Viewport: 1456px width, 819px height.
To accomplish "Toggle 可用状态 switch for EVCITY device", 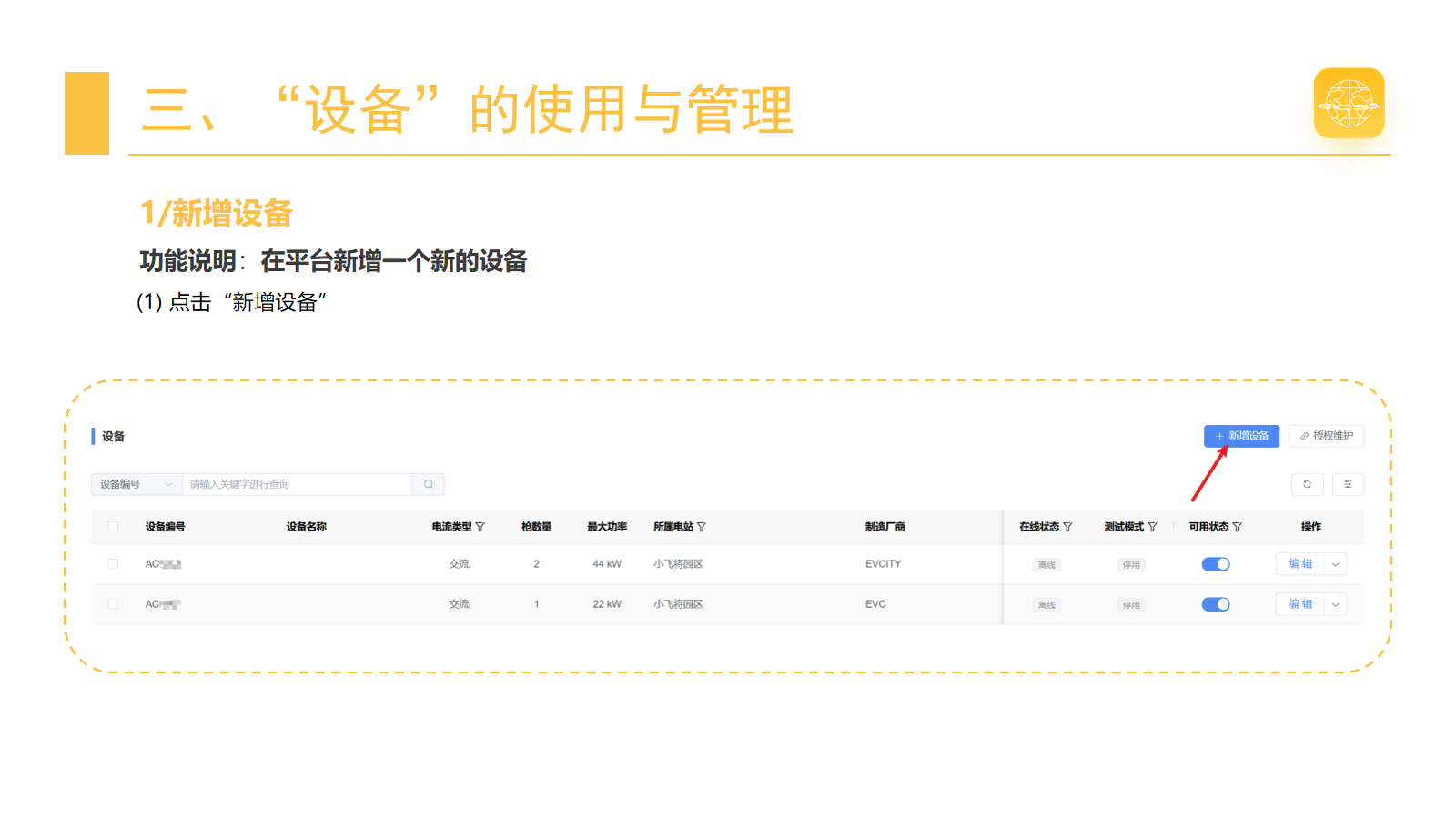I will pos(1216,564).
